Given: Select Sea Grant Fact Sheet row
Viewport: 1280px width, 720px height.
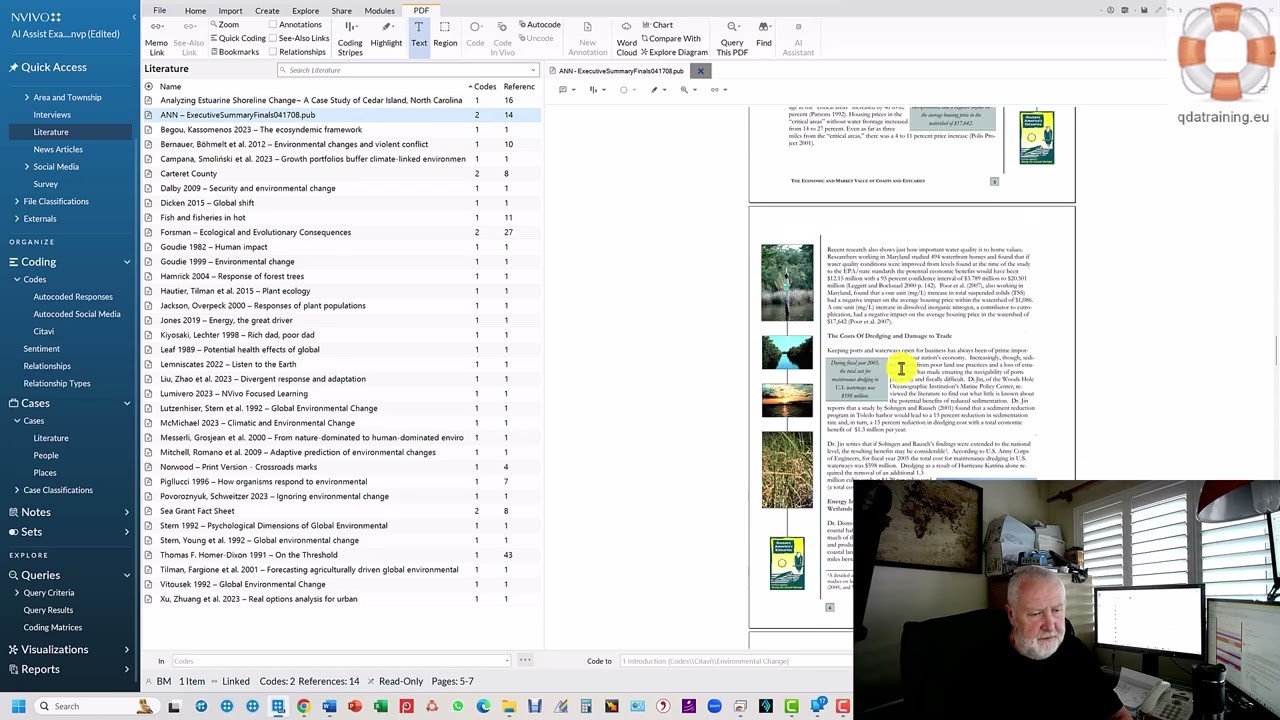Looking at the screenshot, I should coord(342,511).
